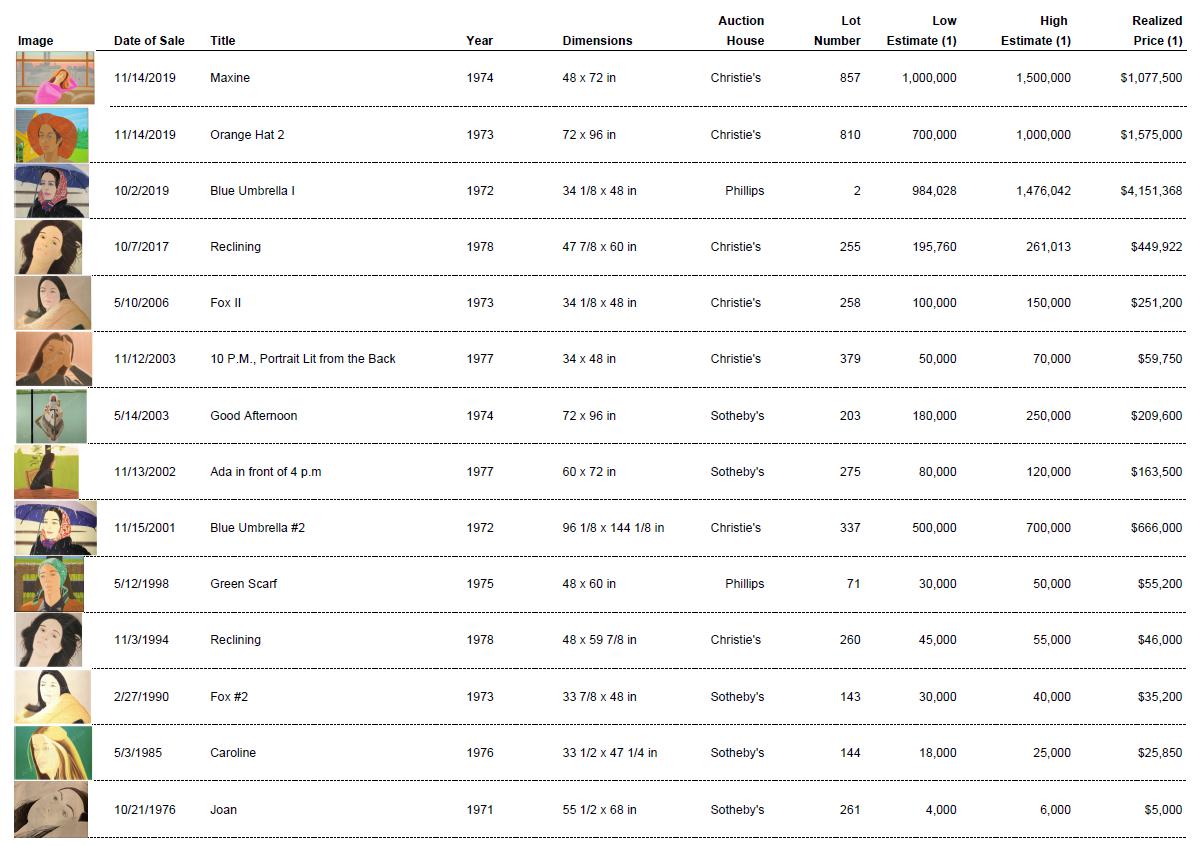Image resolution: width=1197 pixels, height=846 pixels.
Task: Select the $4,151,368 realized price cell
Action: coord(1151,191)
